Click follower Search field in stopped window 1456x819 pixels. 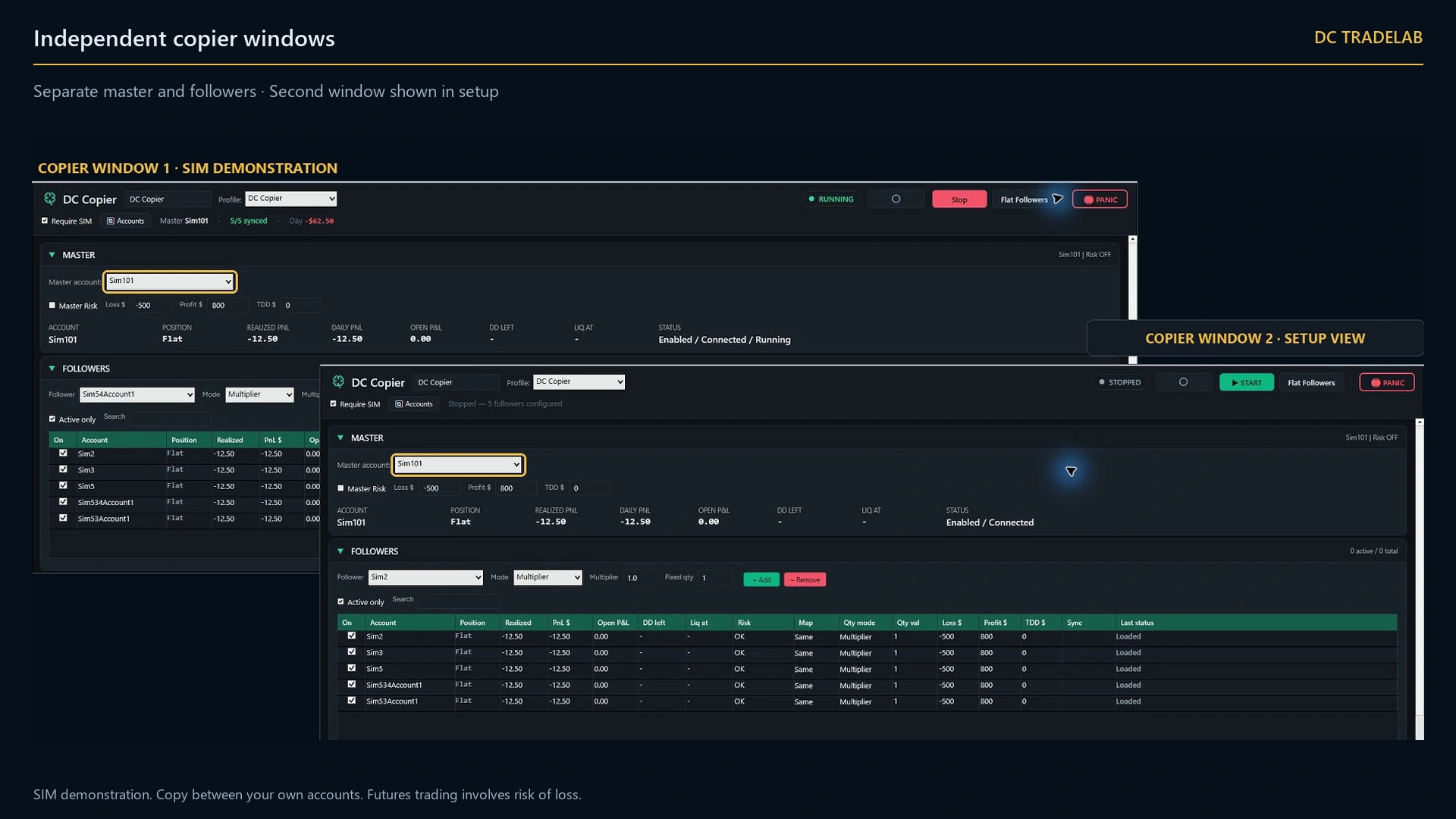click(x=459, y=601)
